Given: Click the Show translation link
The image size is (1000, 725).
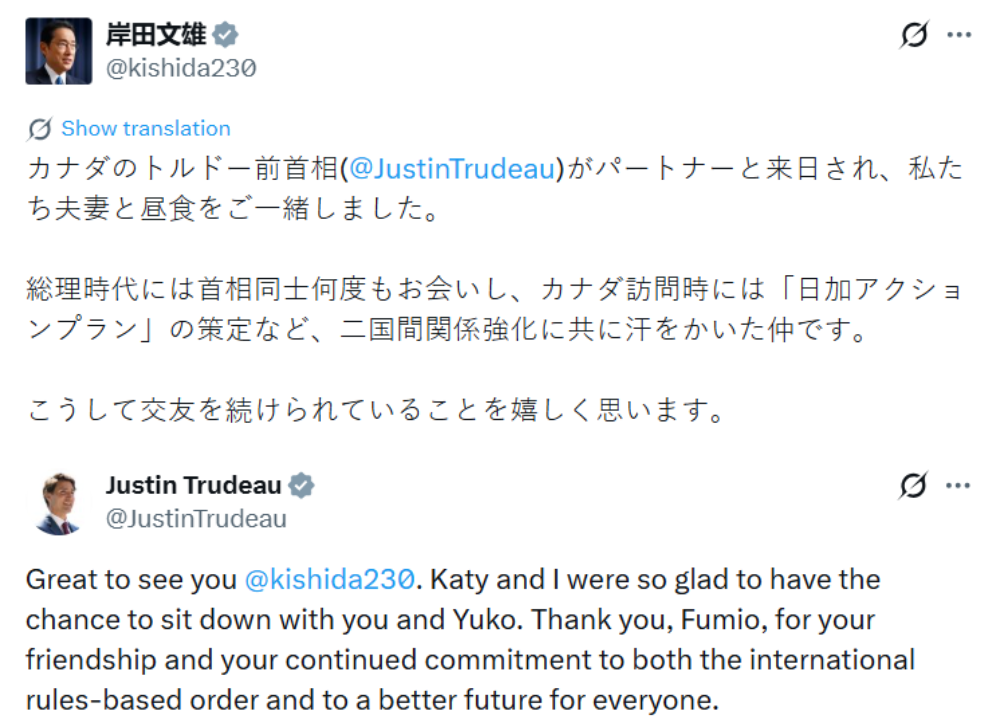Looking at the screenshot, I should 146,129.
